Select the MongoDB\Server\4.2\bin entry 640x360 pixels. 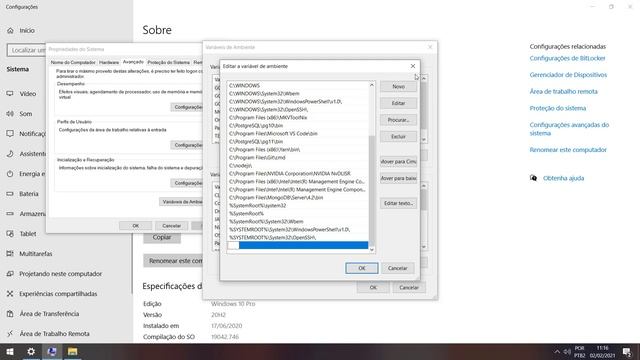298,198
